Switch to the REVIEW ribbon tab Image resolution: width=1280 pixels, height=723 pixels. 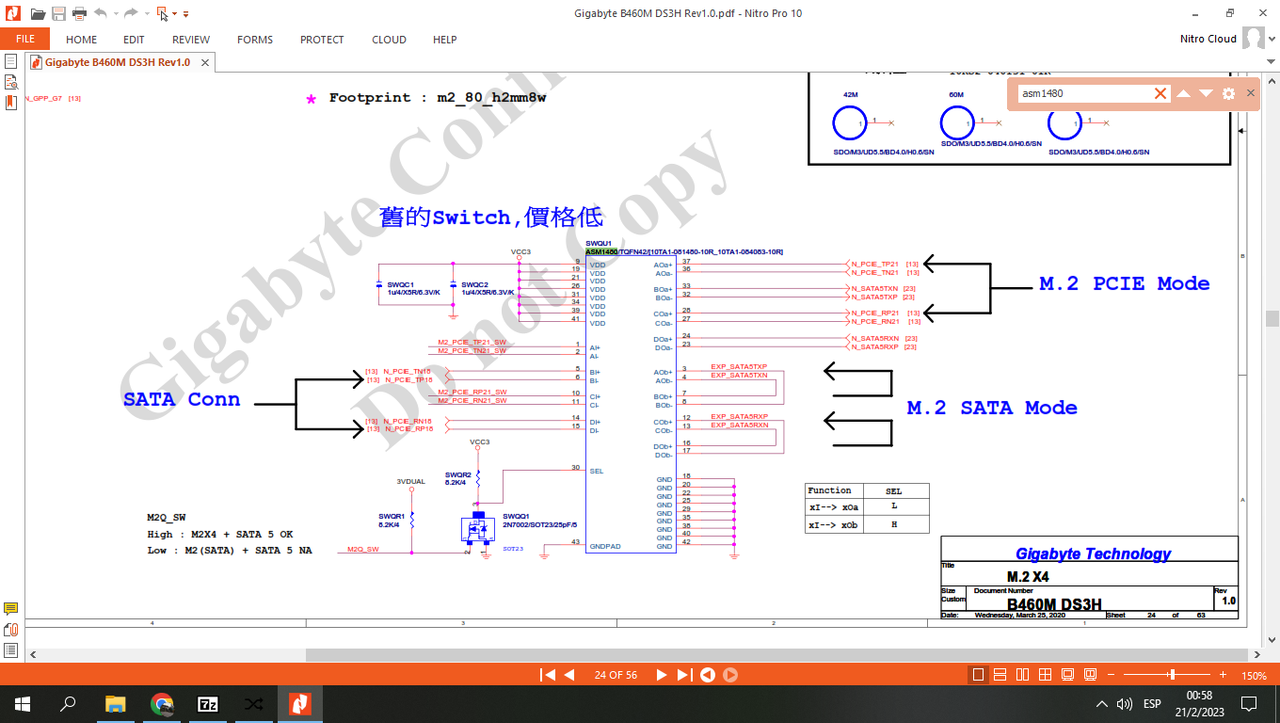(x=191, y=40)
